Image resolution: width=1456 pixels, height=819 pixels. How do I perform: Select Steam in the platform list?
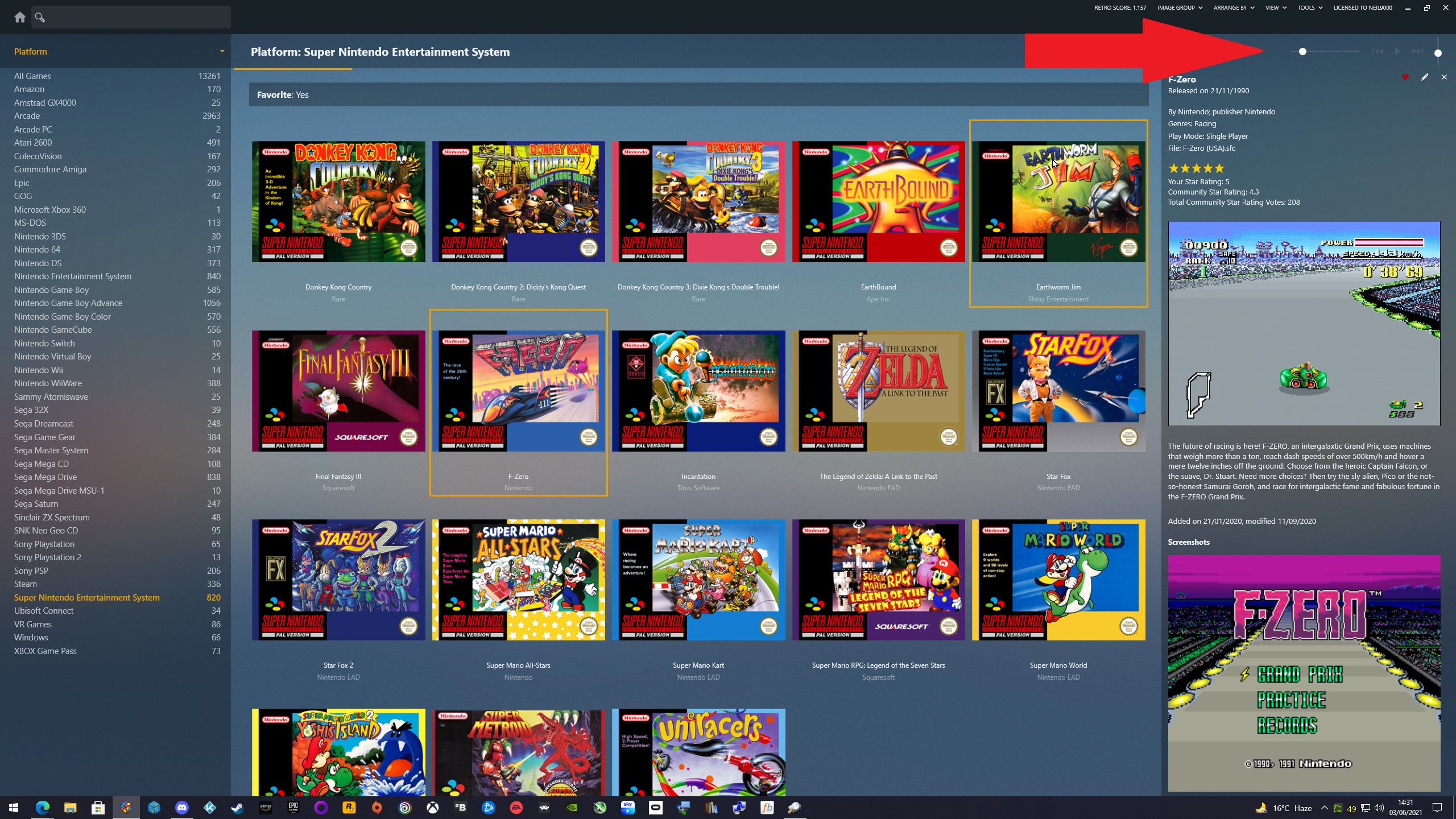(117, 584)
